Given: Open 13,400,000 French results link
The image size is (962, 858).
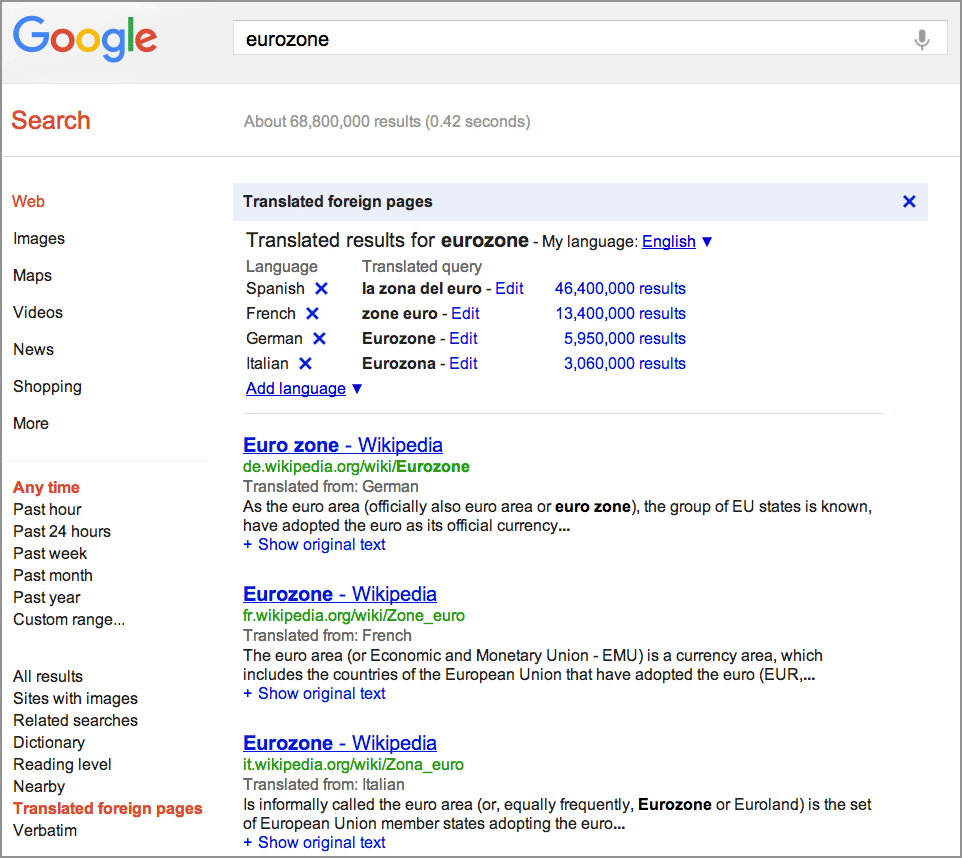Looking at the screenshot, I should point(620,314).
